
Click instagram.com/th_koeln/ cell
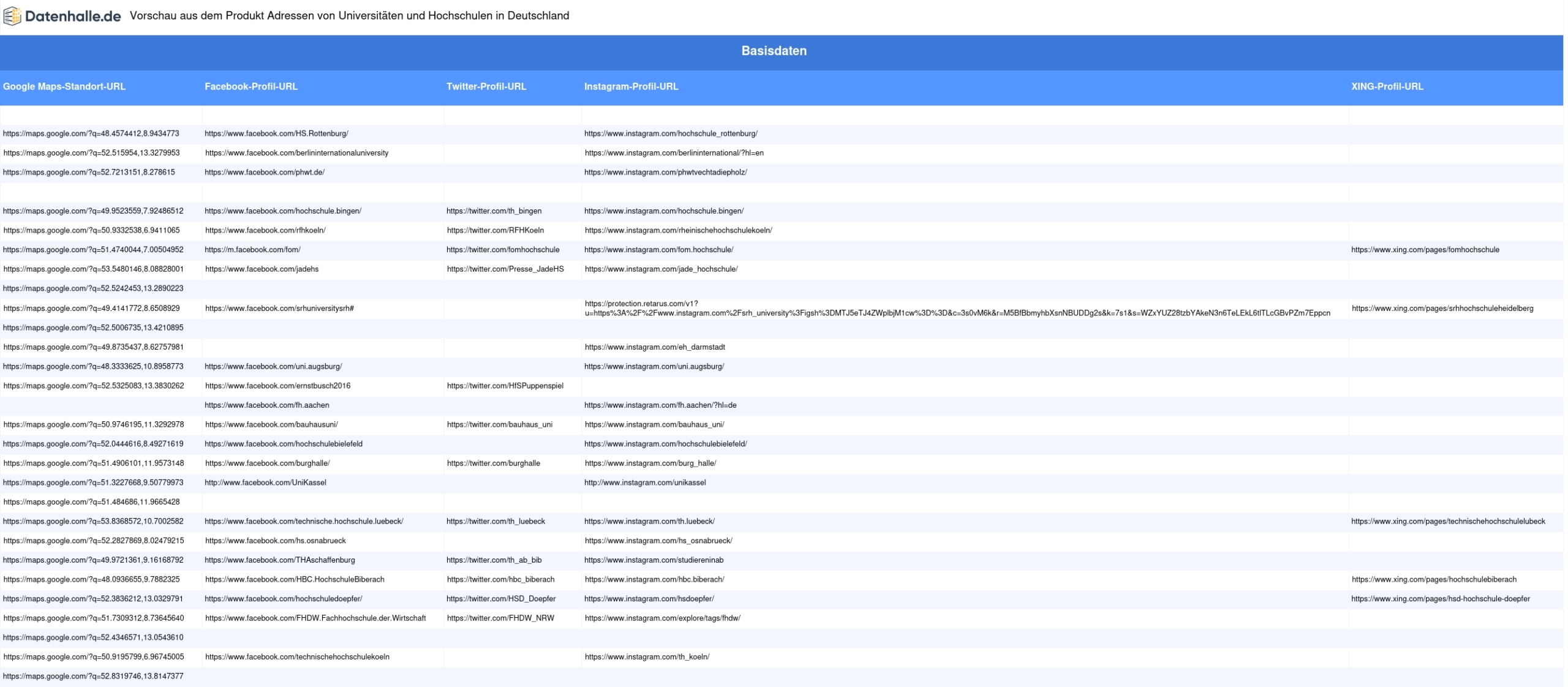tap(647, 657)
